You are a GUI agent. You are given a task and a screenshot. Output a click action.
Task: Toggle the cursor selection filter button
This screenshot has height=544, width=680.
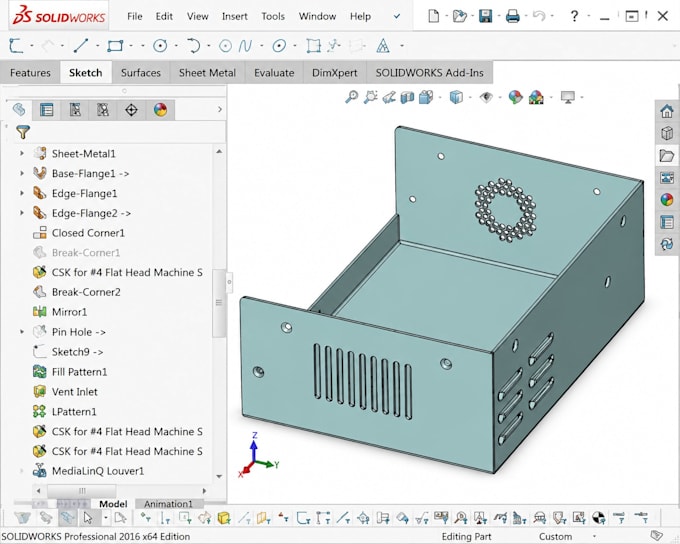88,518
